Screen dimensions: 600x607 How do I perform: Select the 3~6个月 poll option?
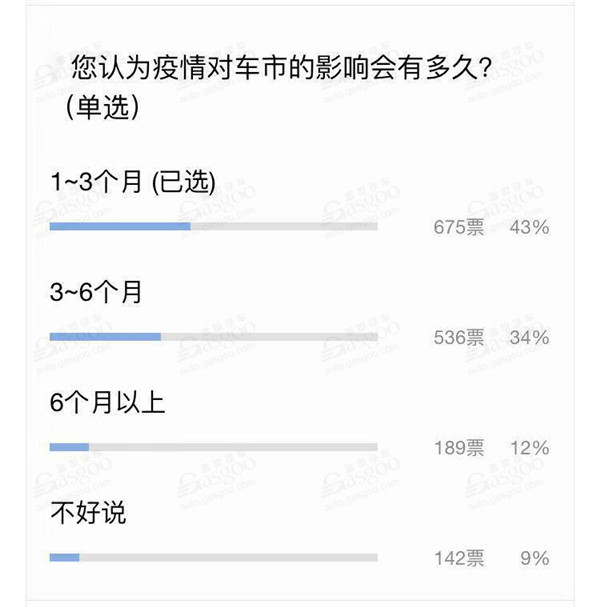pos(96,292)
